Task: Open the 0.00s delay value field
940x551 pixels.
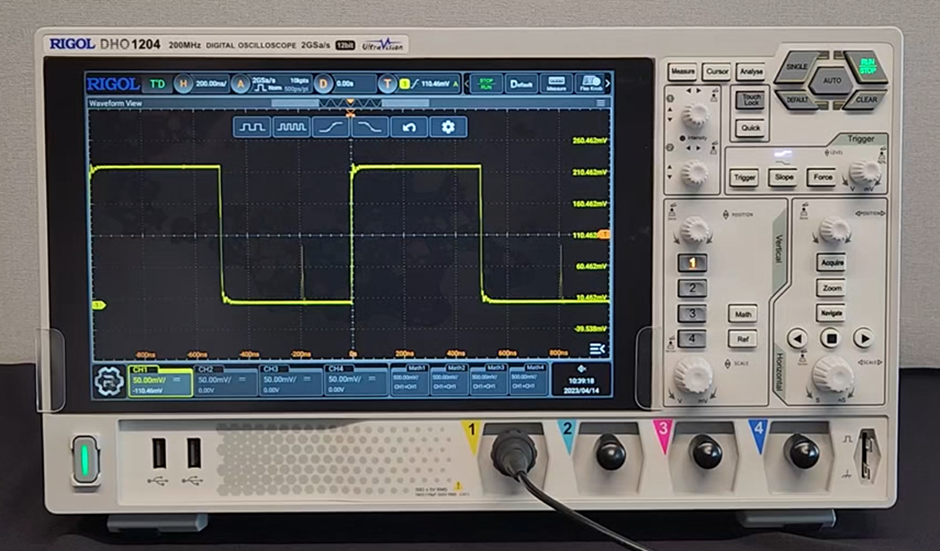Action: 345,84
